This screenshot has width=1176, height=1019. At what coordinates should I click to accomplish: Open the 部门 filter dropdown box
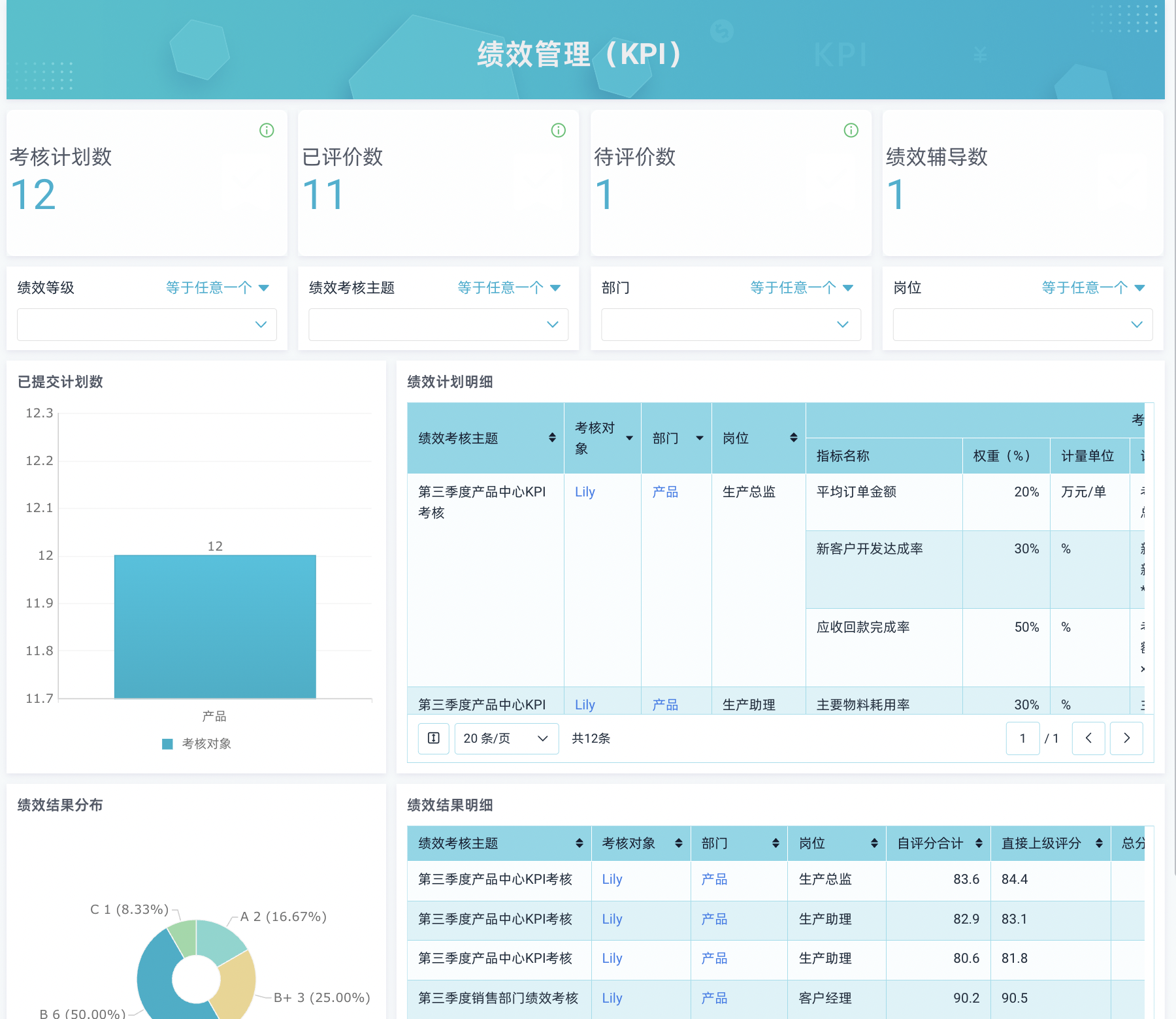(730, 325)
